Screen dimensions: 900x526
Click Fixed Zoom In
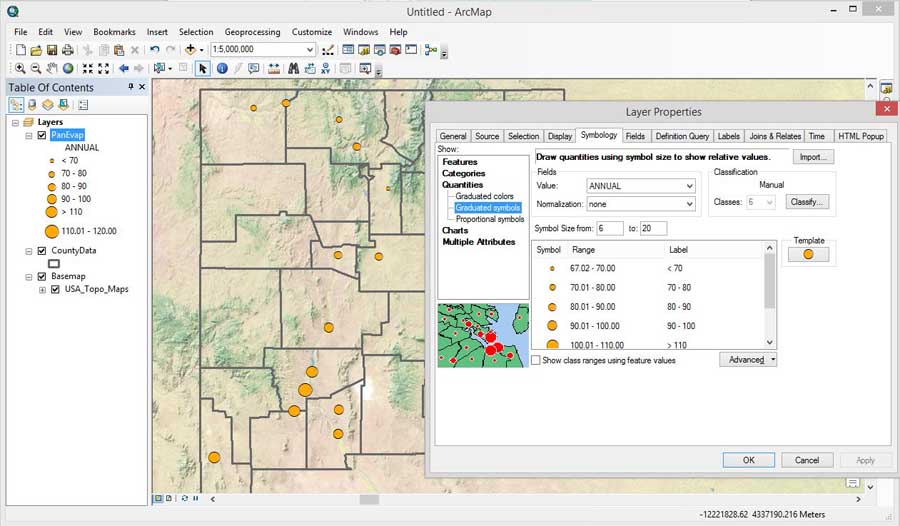(87, 68)
